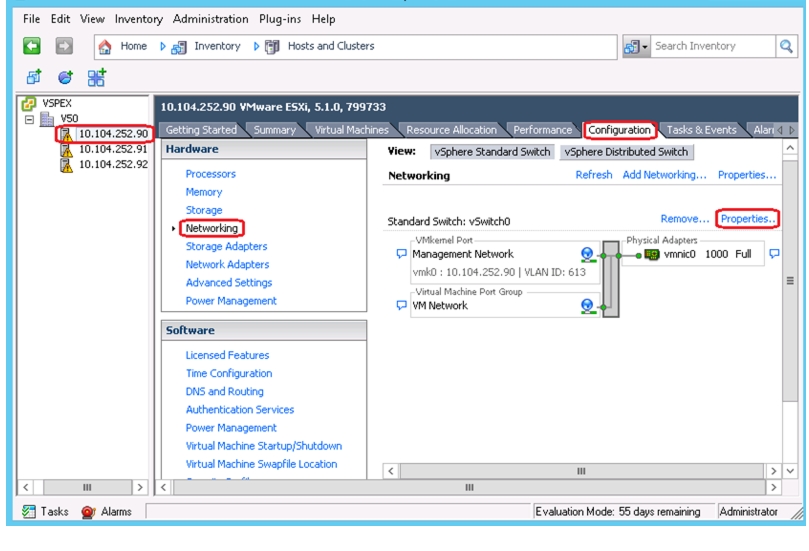Click the magnifier search button
The width and height of the screenshot is (809, 551).
coord(786,46)
